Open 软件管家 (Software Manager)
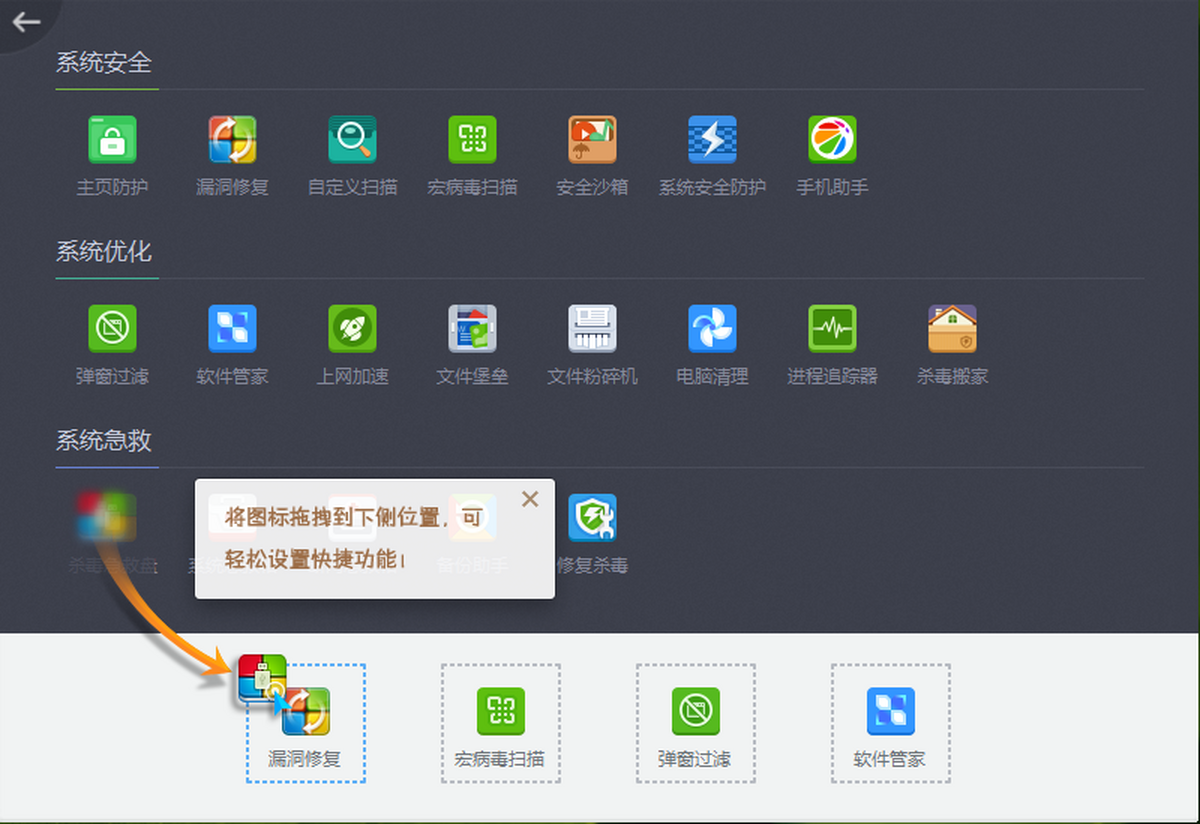This screenshot has height=824, width=1200. (x=232, y=329)
